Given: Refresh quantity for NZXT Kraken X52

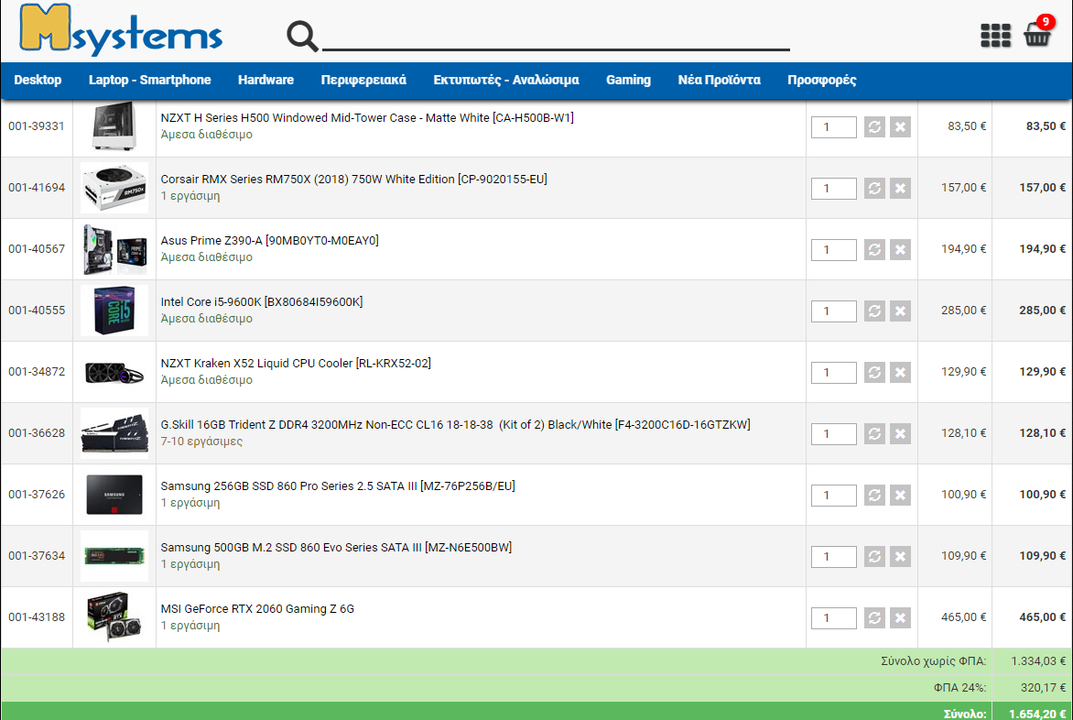Looking at the screenshot, I should tap(874, 372).
